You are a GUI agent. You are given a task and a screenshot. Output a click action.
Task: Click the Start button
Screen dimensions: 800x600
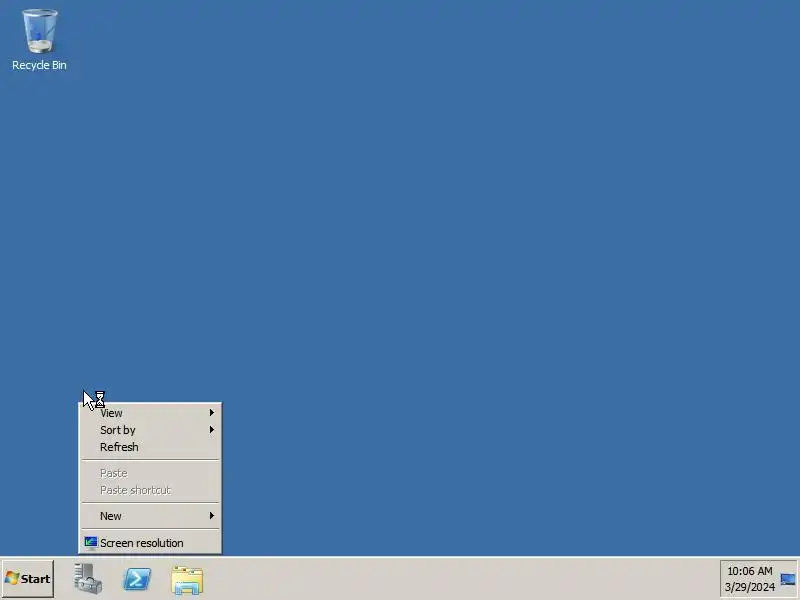[x=28, y=579]
